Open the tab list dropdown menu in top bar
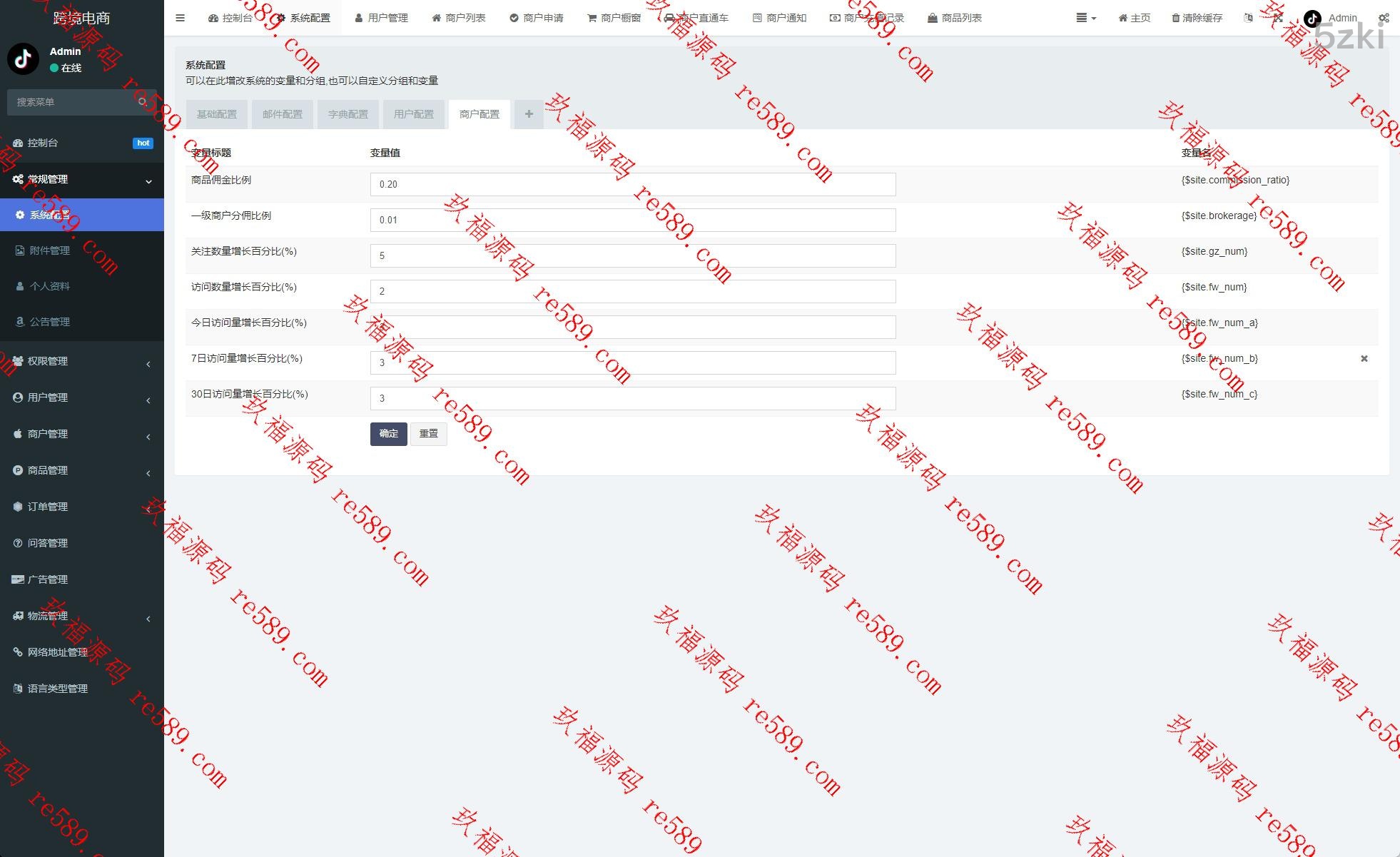 point(1085,18)
